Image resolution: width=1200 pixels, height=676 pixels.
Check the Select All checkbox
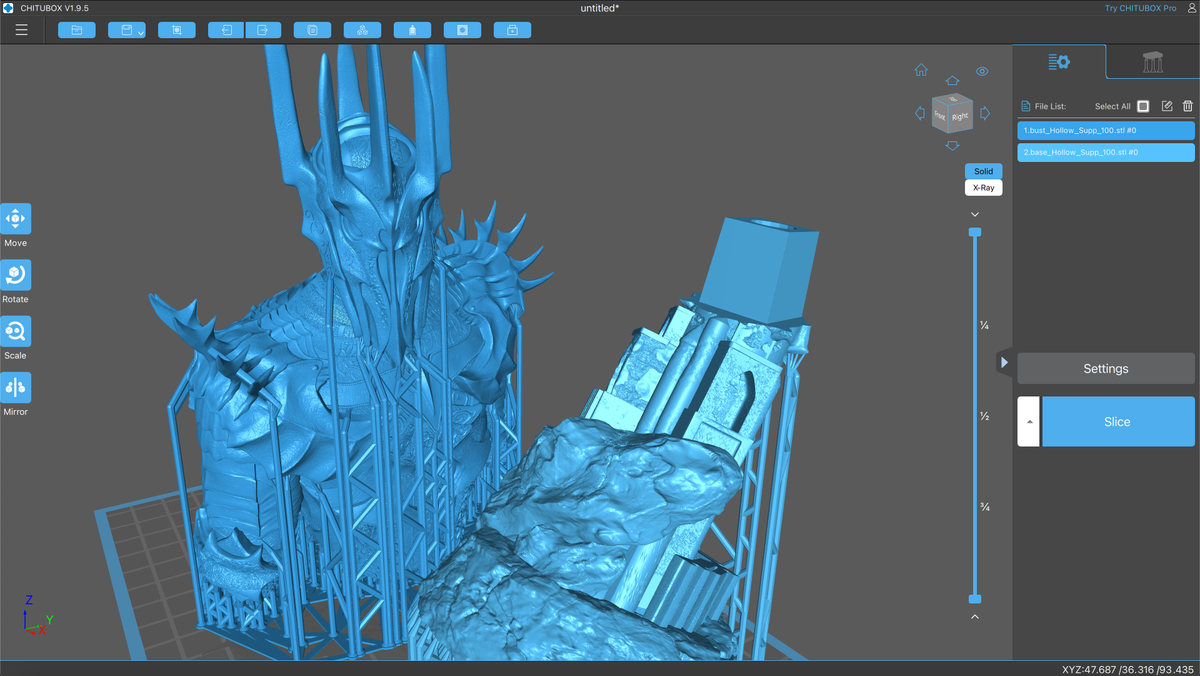click(1143, 106)
